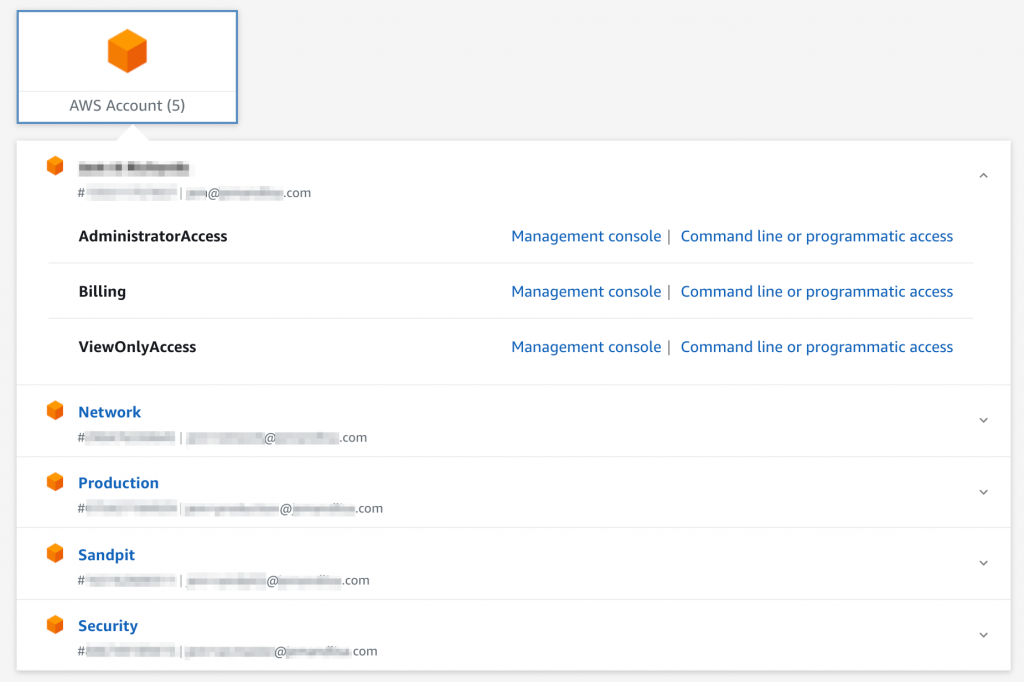Click the email of the expanded first account

click(x=249, y=193)
